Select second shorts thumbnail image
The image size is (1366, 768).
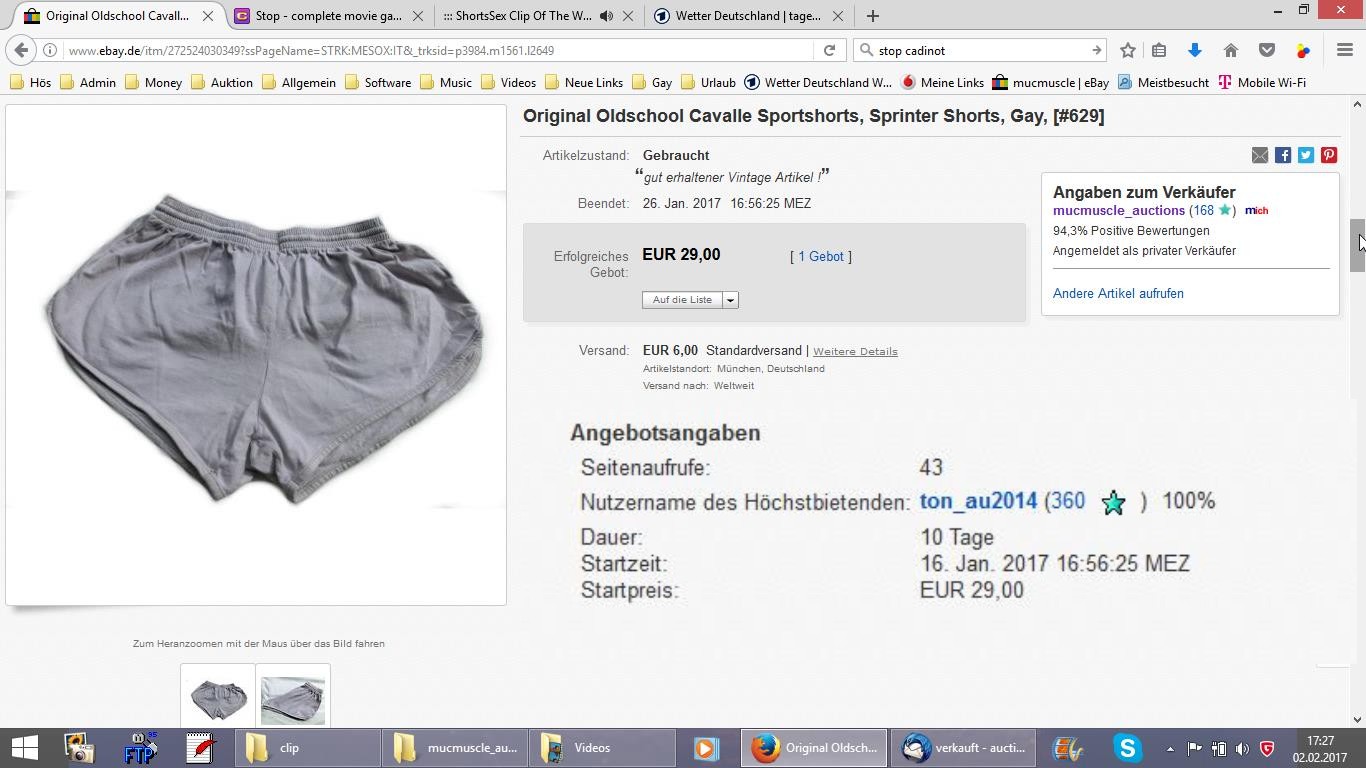293,699
